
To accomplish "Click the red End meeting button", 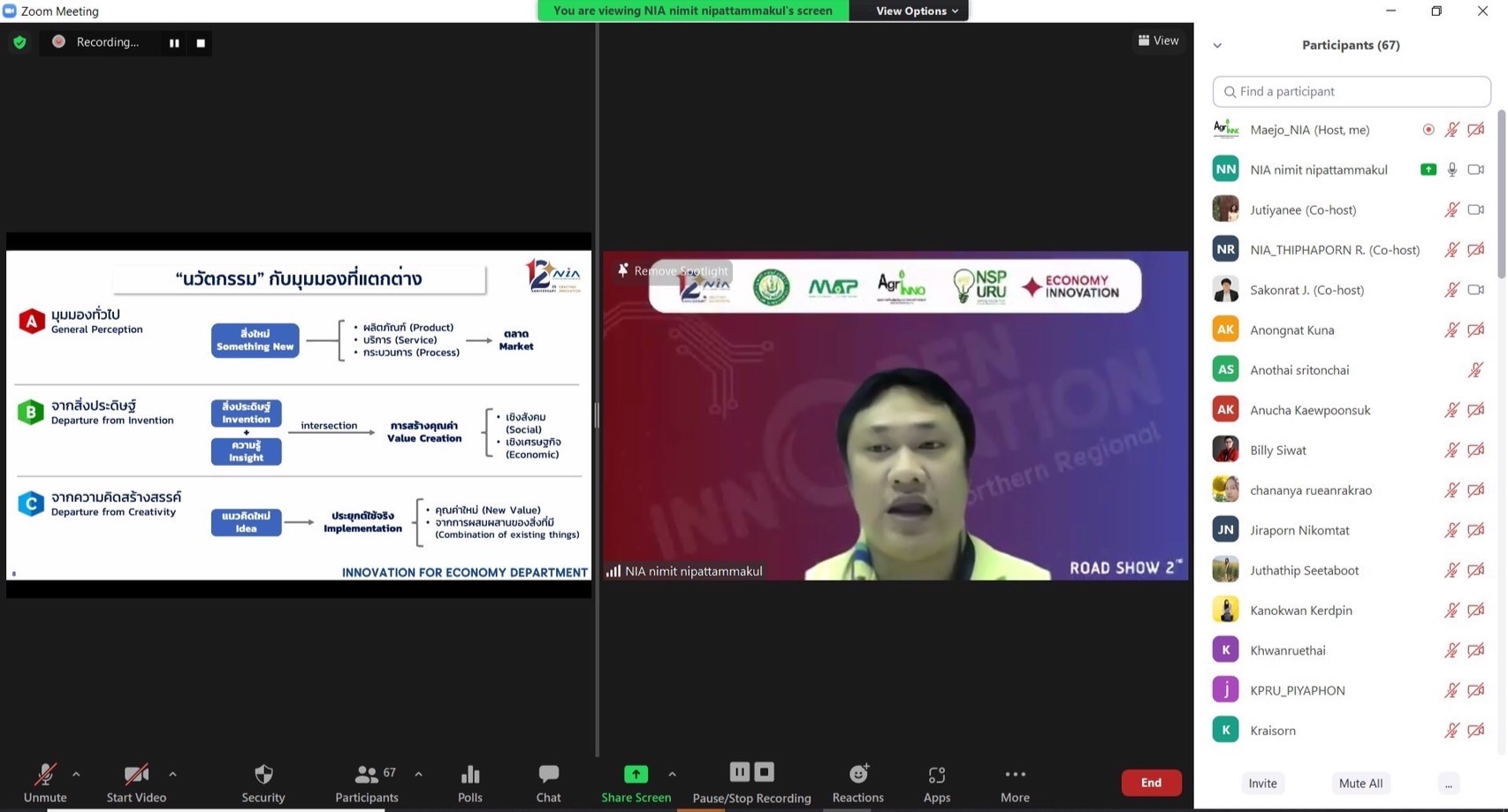I will point(1151,782).
